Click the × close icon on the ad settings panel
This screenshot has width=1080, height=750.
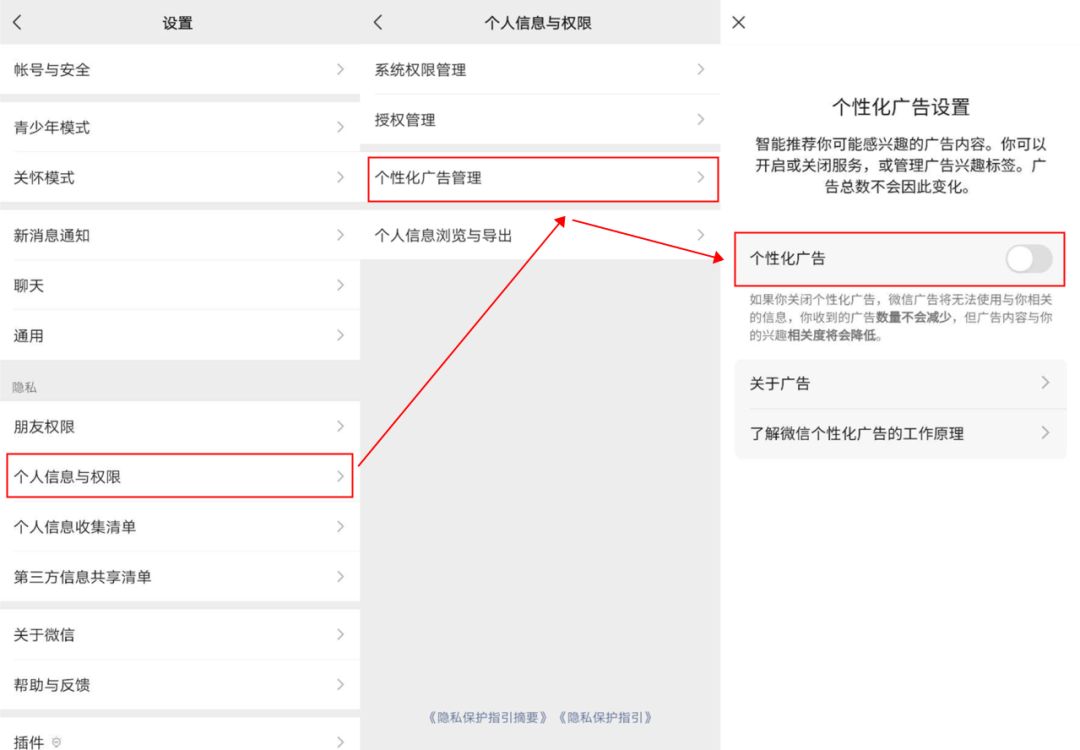(738, 21)
